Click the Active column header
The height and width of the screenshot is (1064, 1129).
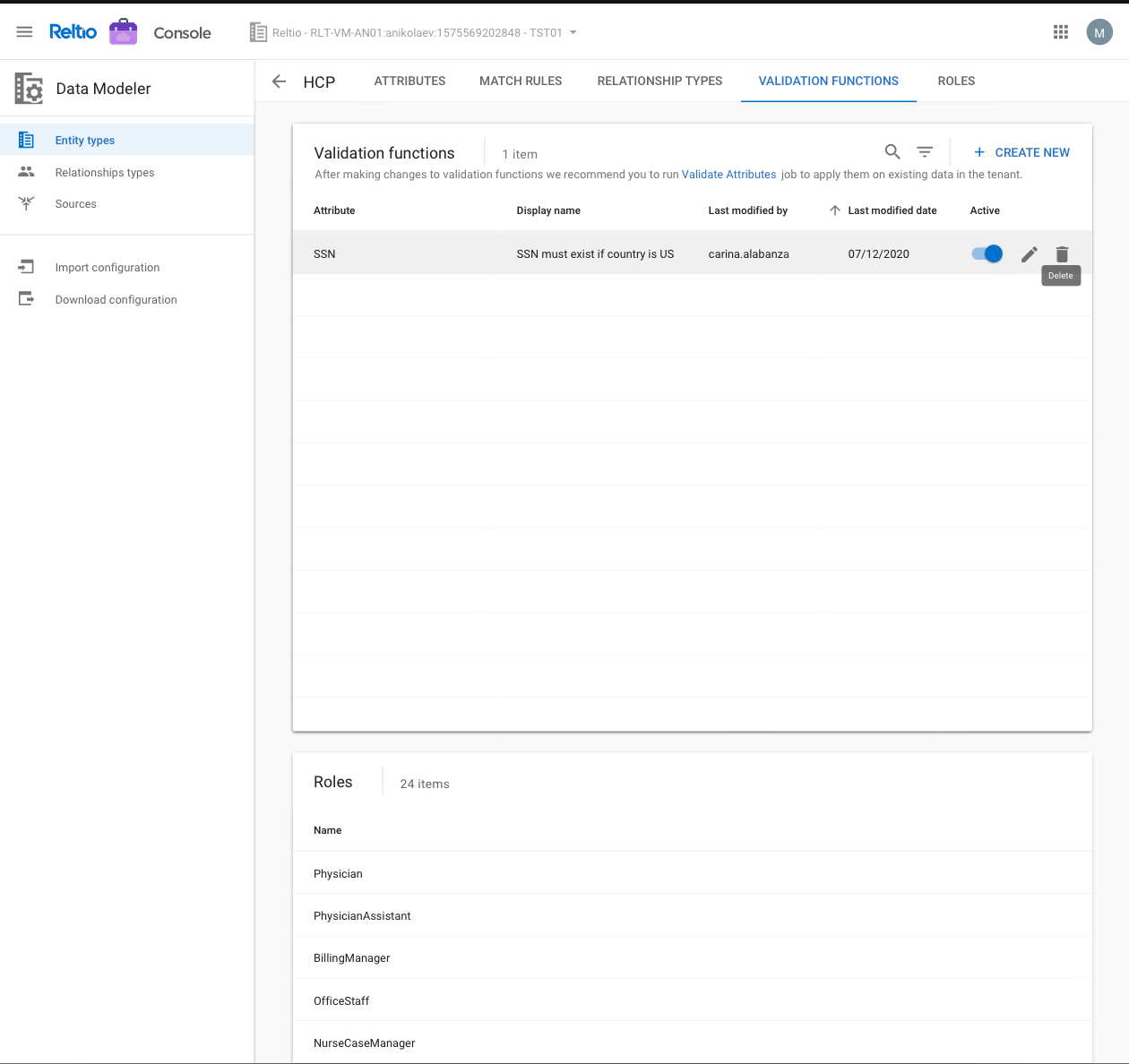[985, 210]
